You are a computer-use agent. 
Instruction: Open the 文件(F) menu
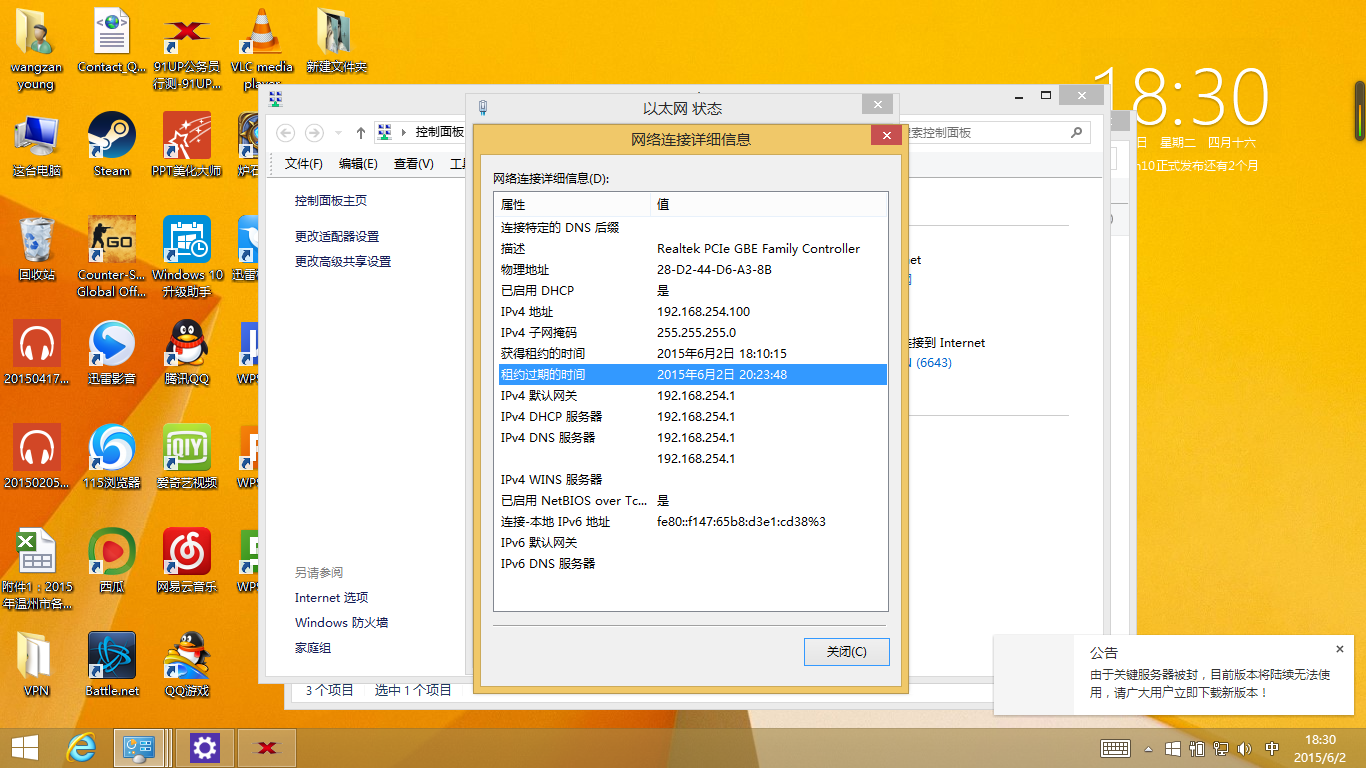304,164
